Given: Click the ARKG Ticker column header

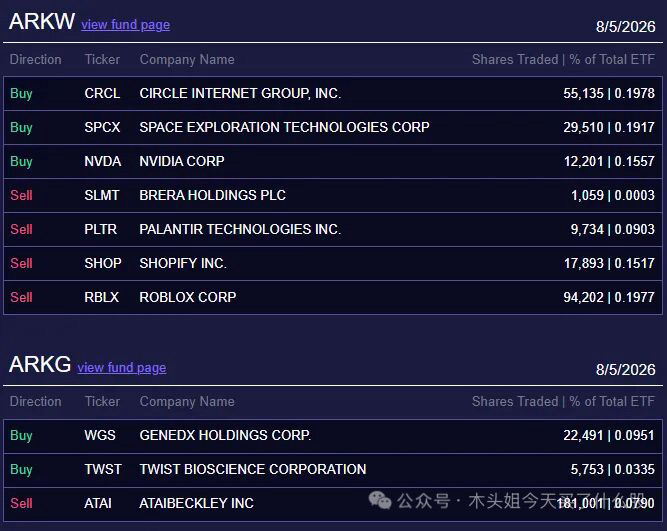Looking at the screenshot, I should [102, 401].
